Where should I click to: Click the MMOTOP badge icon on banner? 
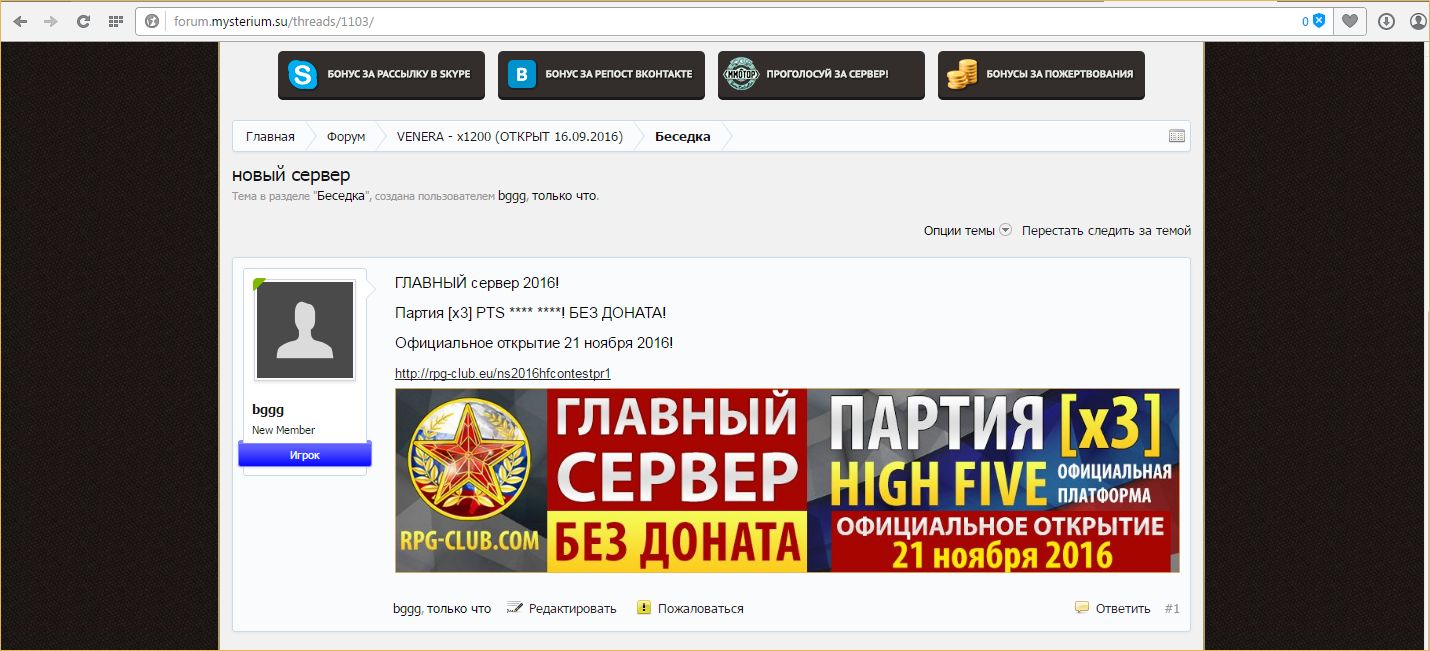742,75
